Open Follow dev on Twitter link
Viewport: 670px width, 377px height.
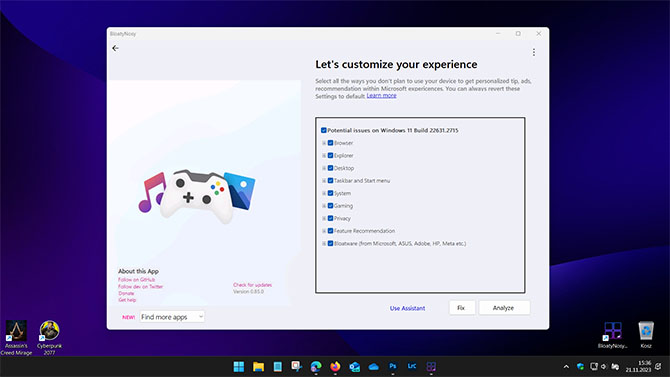tap(140, 286)
